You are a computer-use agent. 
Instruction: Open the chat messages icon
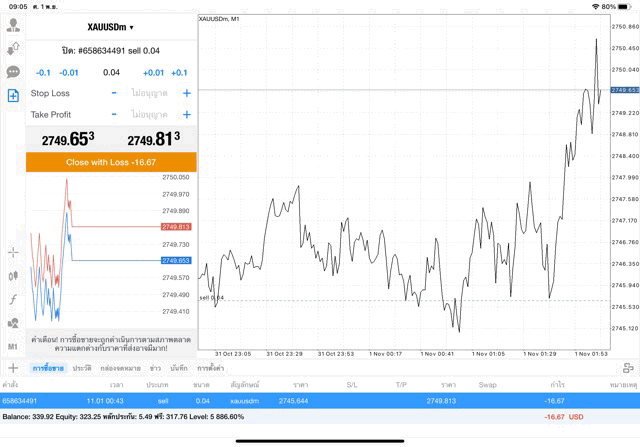coord(13,72)
